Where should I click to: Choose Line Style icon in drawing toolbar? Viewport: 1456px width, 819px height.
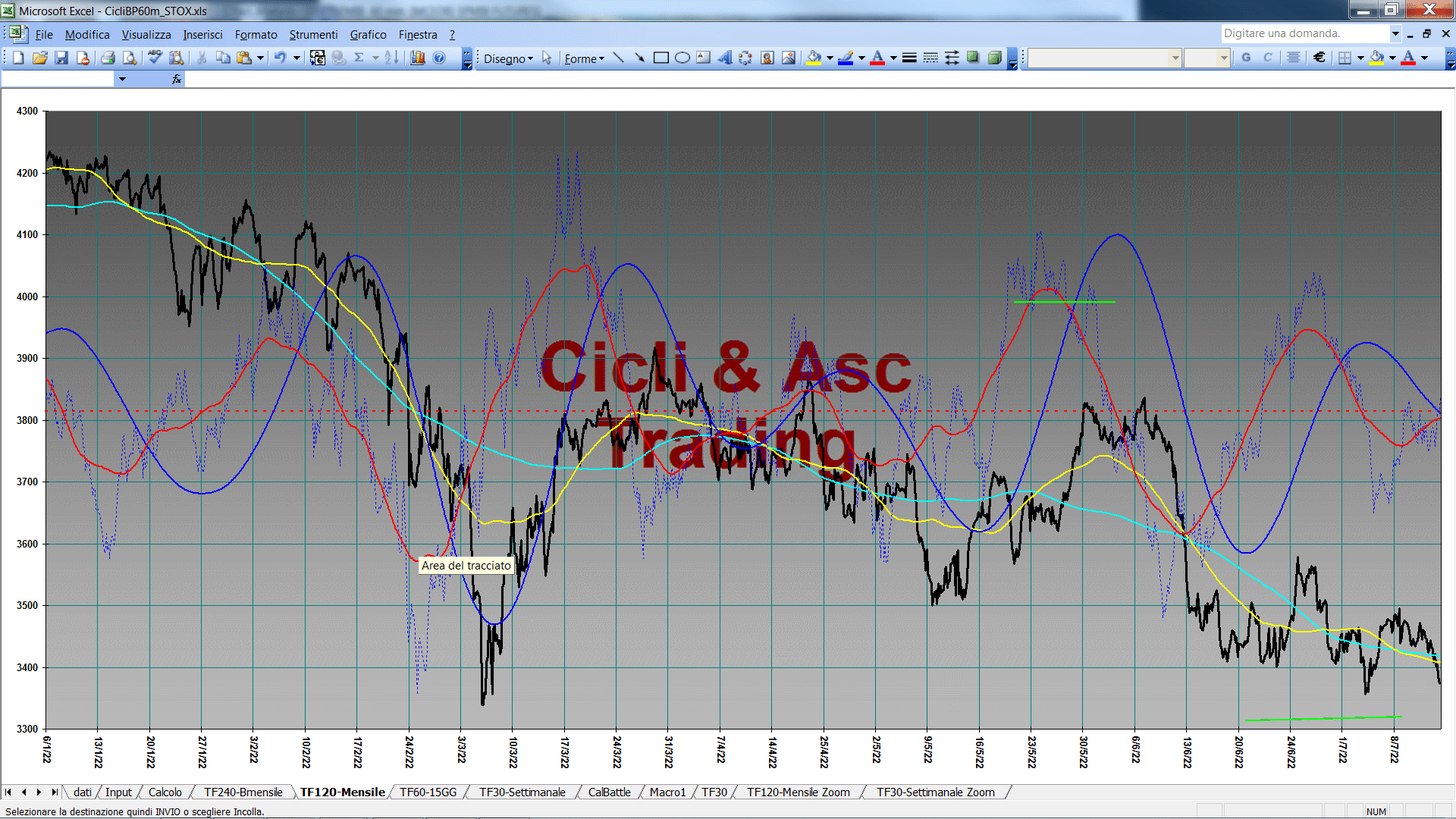click(x=909, y=58)
